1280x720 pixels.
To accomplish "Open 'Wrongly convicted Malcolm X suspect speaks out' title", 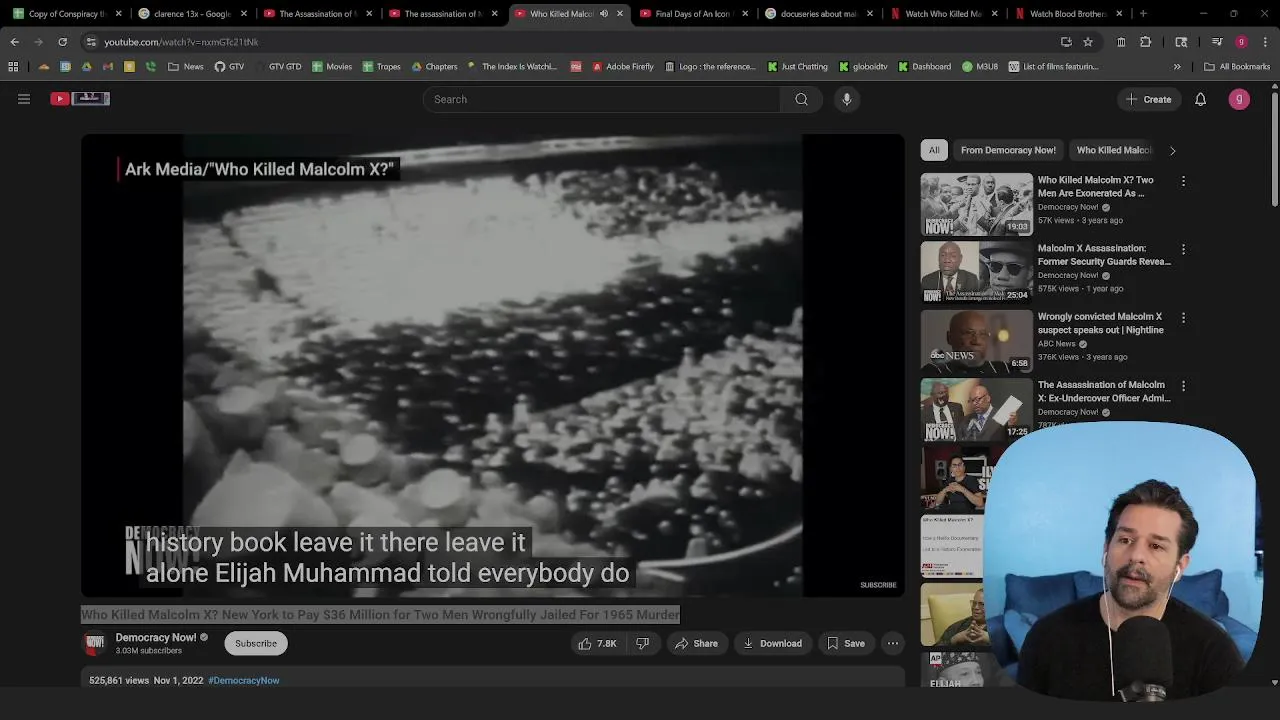I will point(1100,323).
